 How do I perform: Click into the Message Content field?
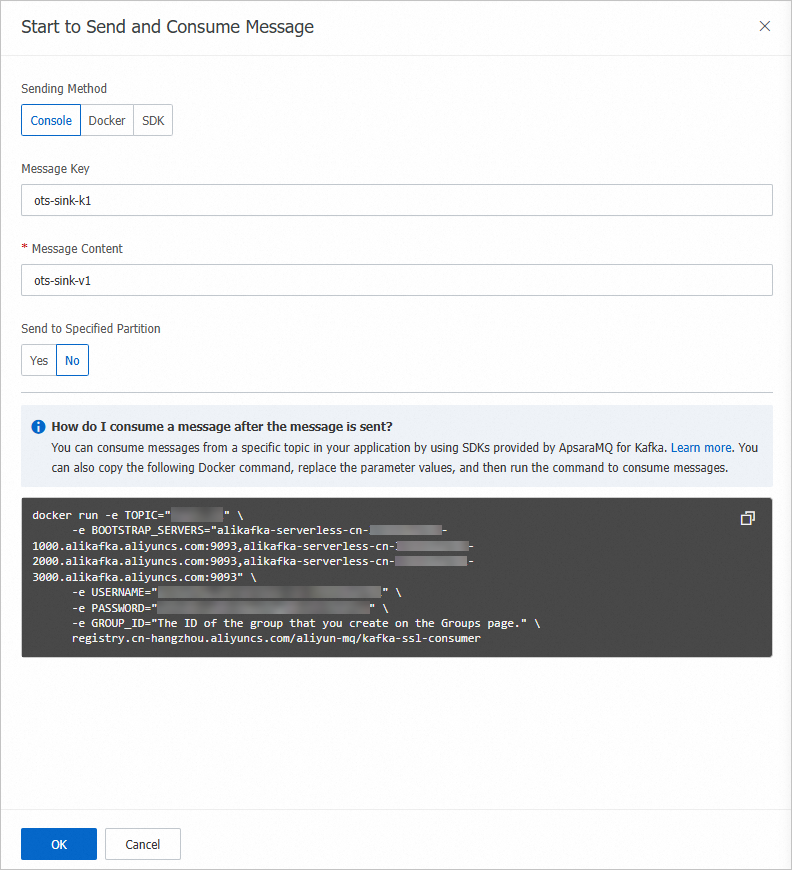396,280
